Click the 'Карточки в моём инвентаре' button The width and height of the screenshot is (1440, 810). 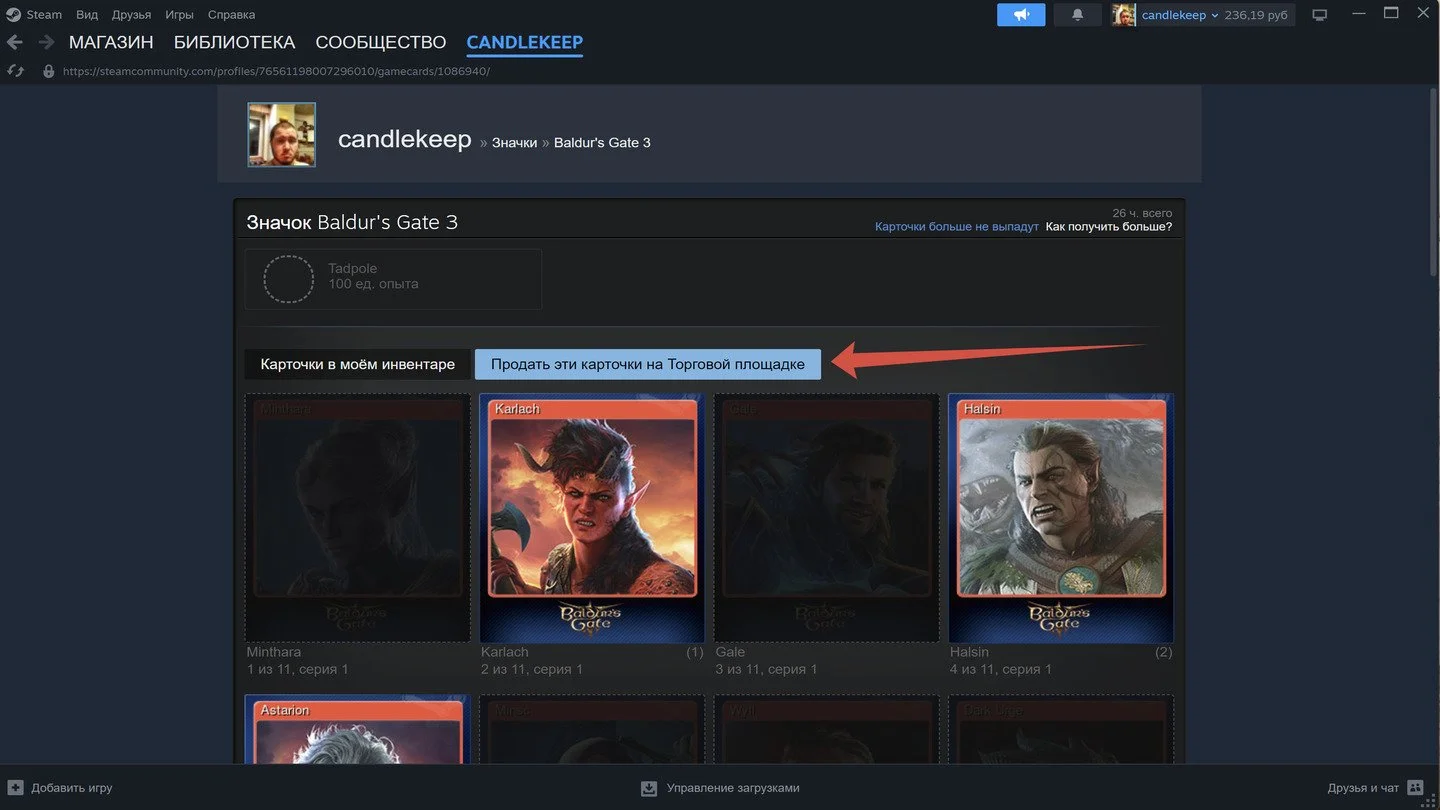[x=358, y=364]
